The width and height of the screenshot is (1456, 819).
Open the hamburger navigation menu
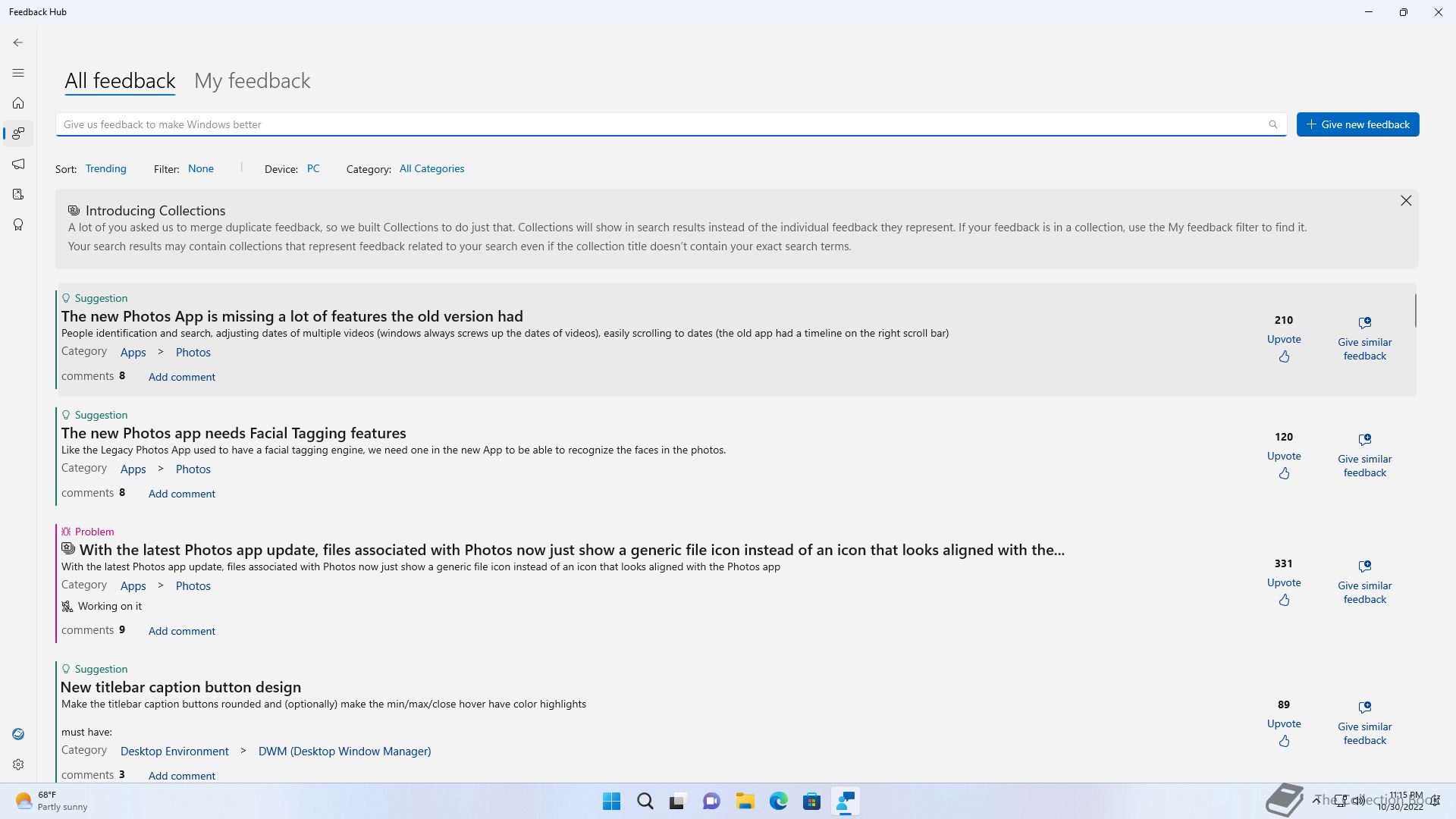[18, 73]
